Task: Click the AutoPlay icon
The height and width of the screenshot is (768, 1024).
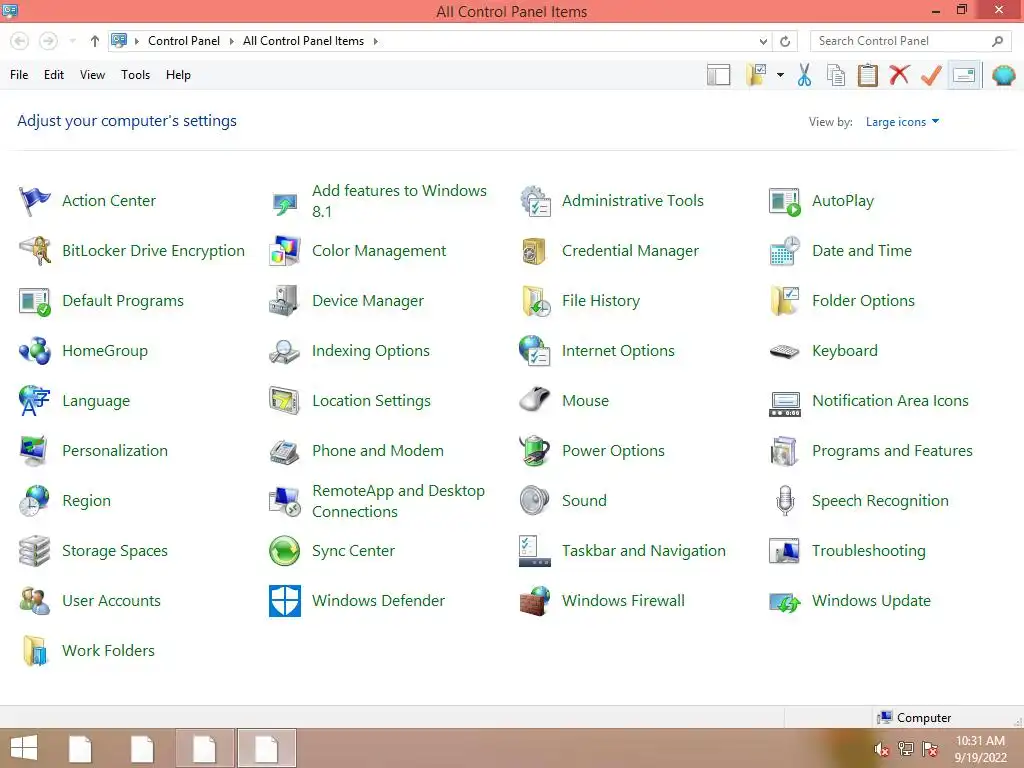Action: click(785, 200)
